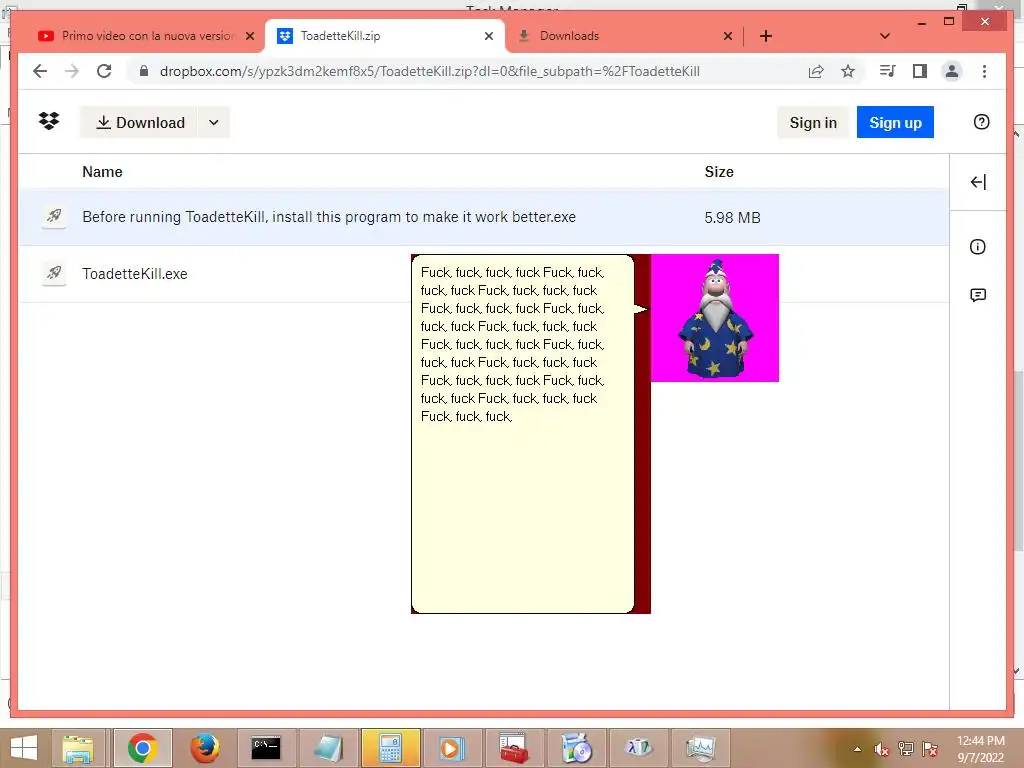Screen dimensions: 1024x768
Task: Show hidden system tray icons
Action: [857, 749]
